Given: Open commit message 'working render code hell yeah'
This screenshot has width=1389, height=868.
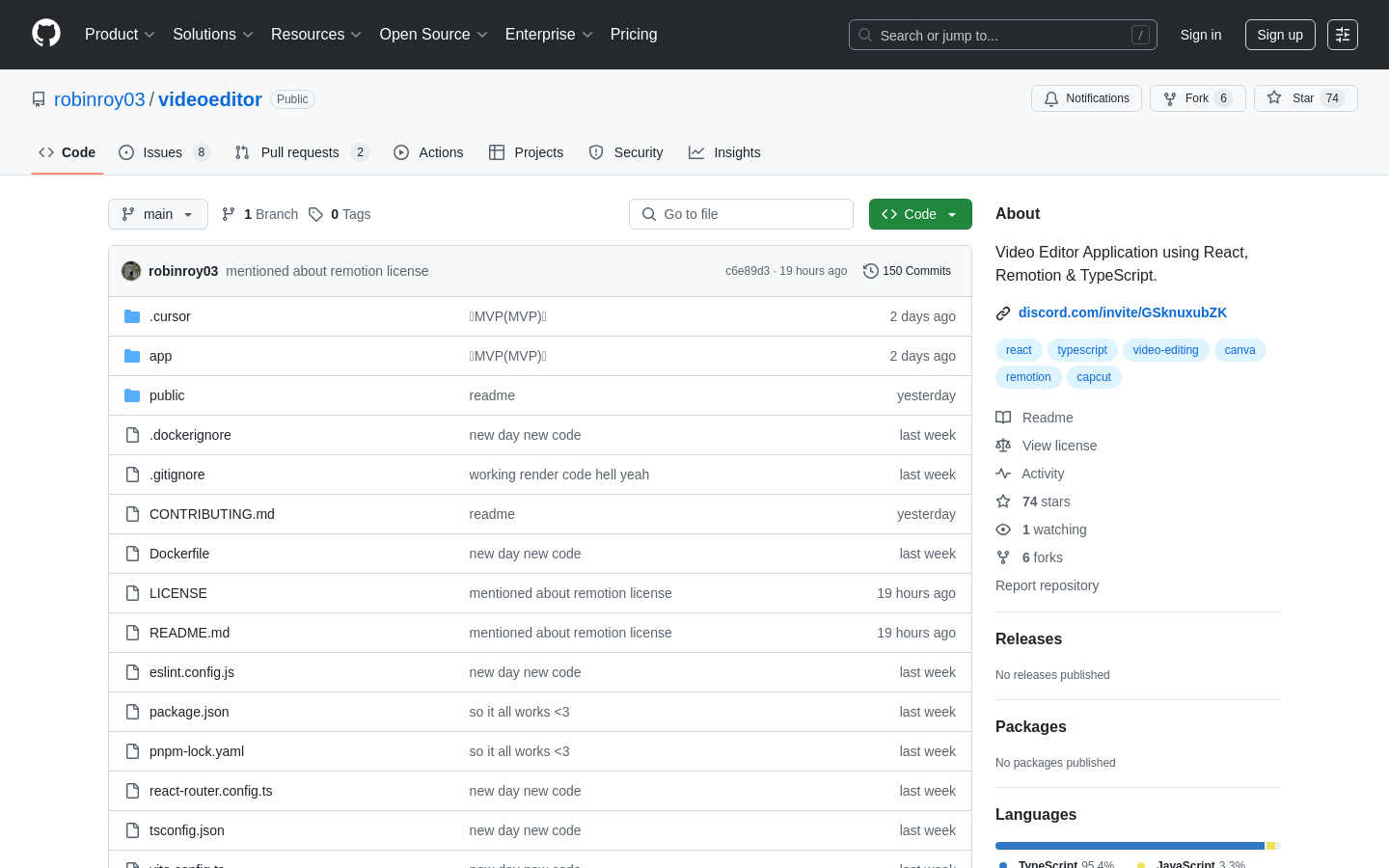Looking at the screenshot, I should pyautogui.click(x=559, y=475).
